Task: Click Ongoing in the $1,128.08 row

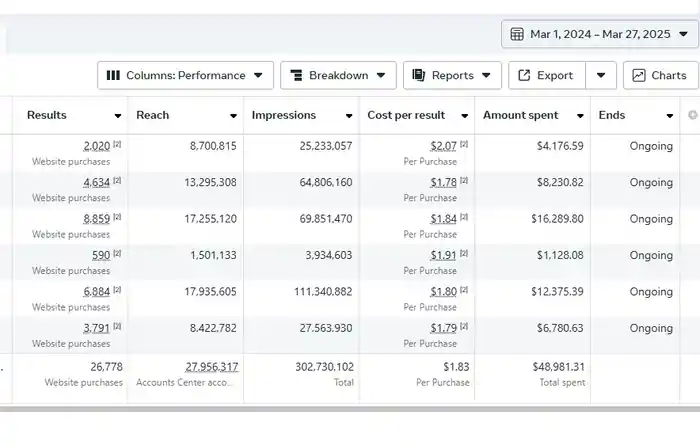Action: coord(651,255)
